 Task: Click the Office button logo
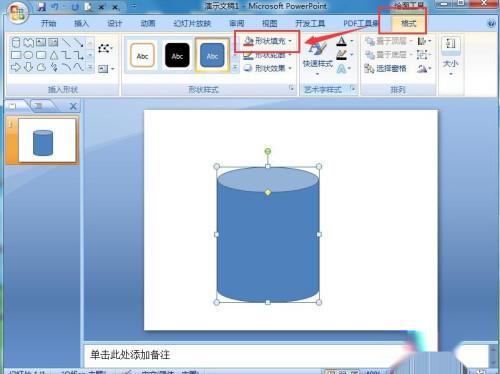(17, 14)
